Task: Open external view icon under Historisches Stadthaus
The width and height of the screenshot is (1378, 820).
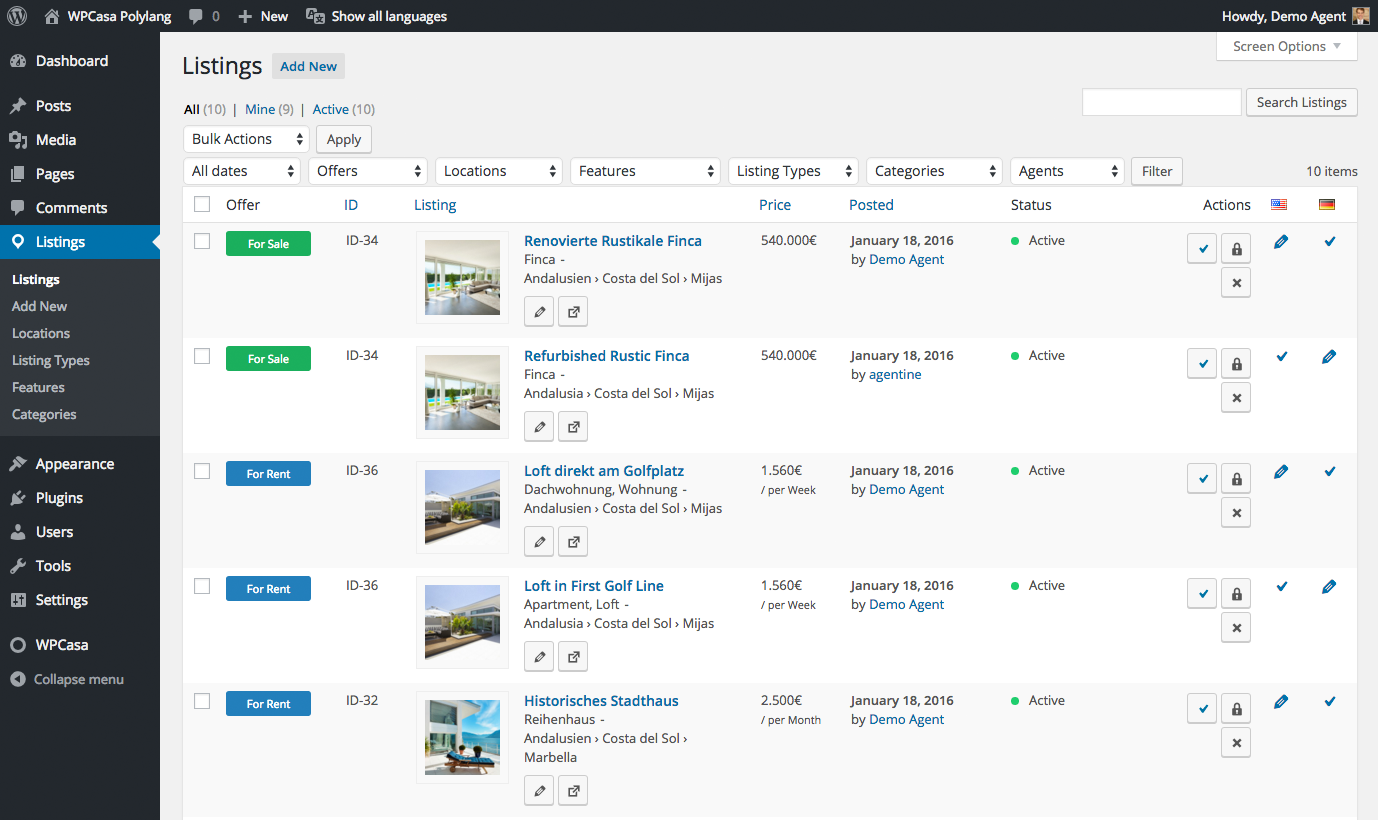Action: (x=573, y=792)
